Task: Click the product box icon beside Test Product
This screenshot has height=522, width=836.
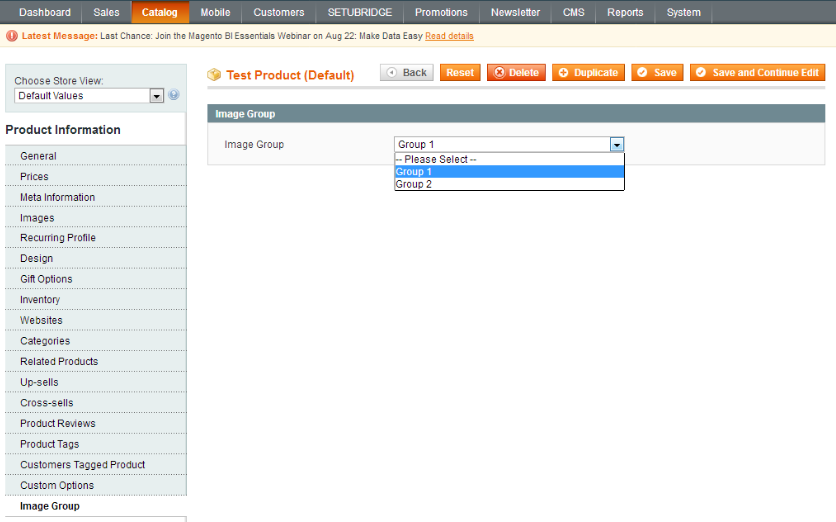Action: [x=214, y=74]
